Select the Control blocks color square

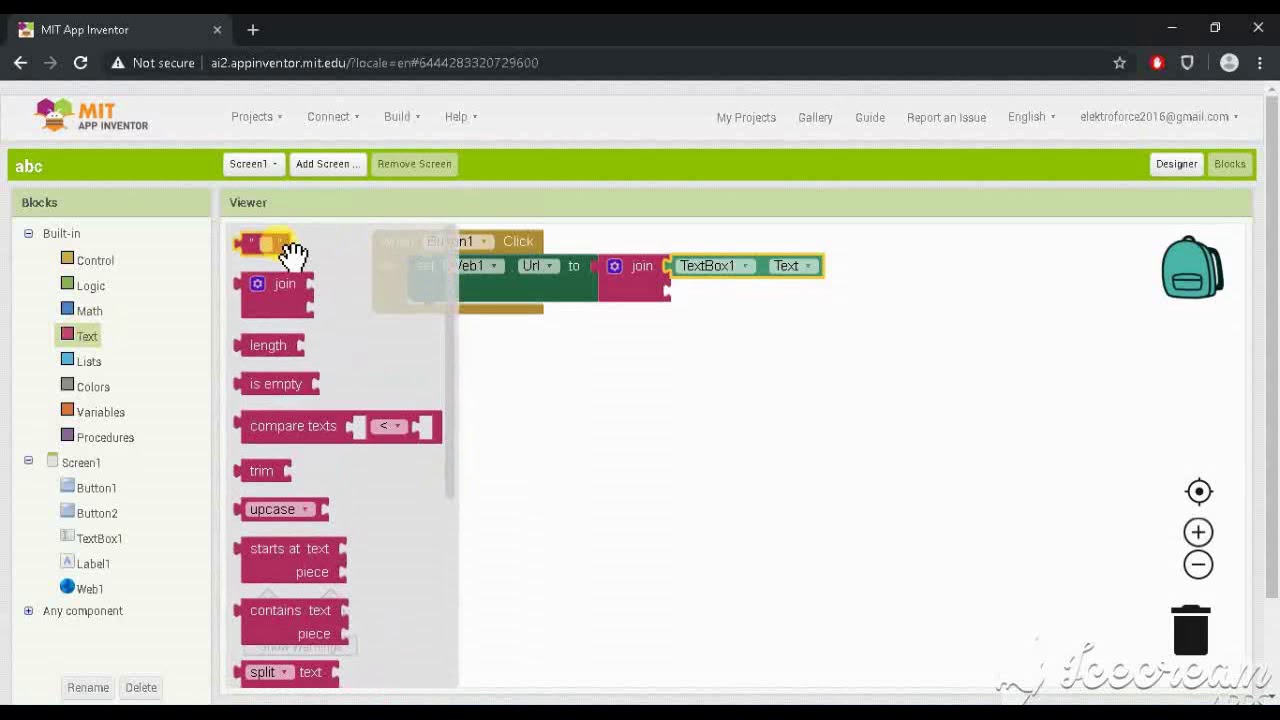pos(67,259)
